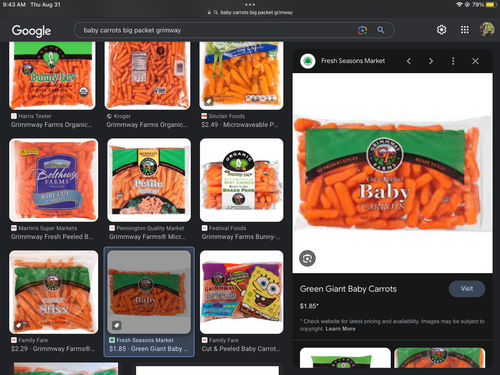Go to previous image in preview panel
500x375 pixels.
tap(409, 61)
